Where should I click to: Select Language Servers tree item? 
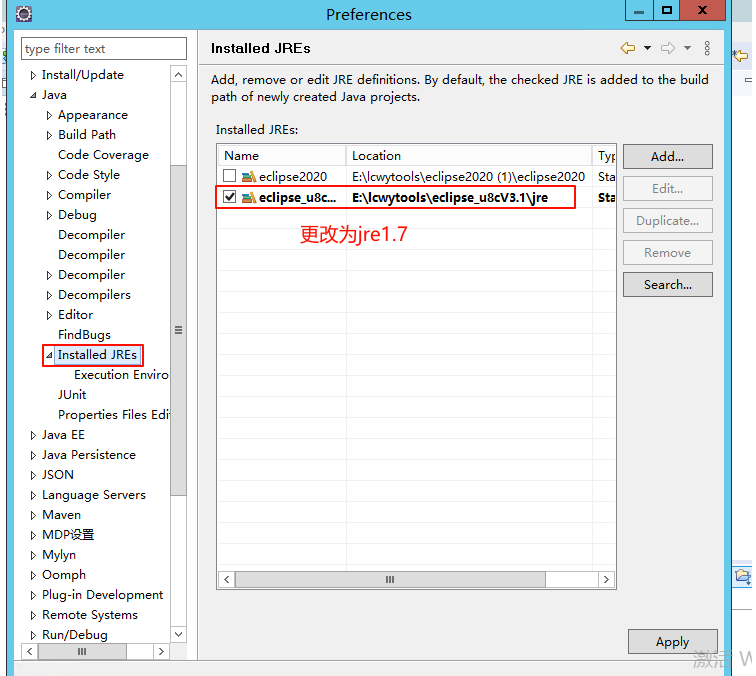click(94, 495)
